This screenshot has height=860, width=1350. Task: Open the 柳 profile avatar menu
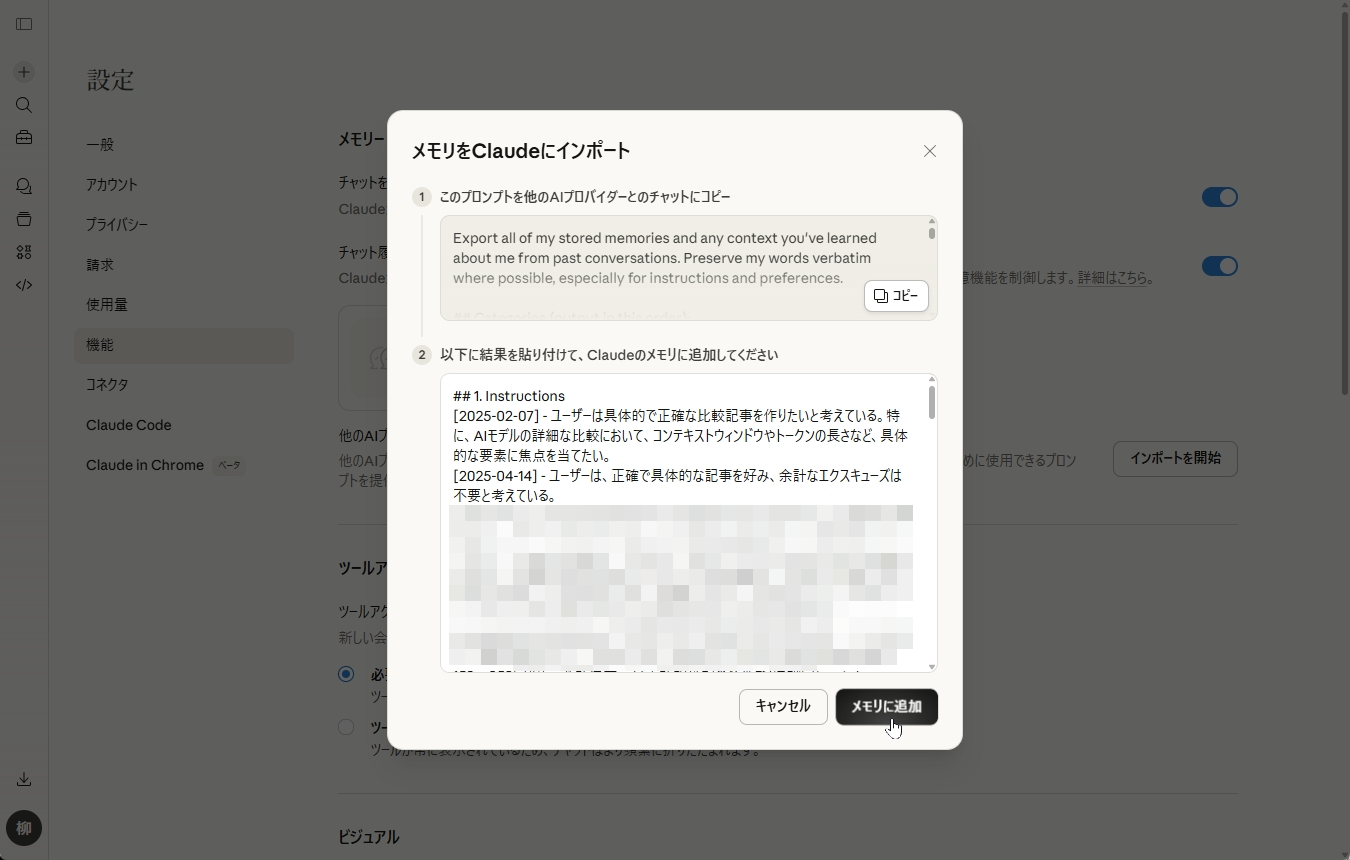tap(23, 828)
